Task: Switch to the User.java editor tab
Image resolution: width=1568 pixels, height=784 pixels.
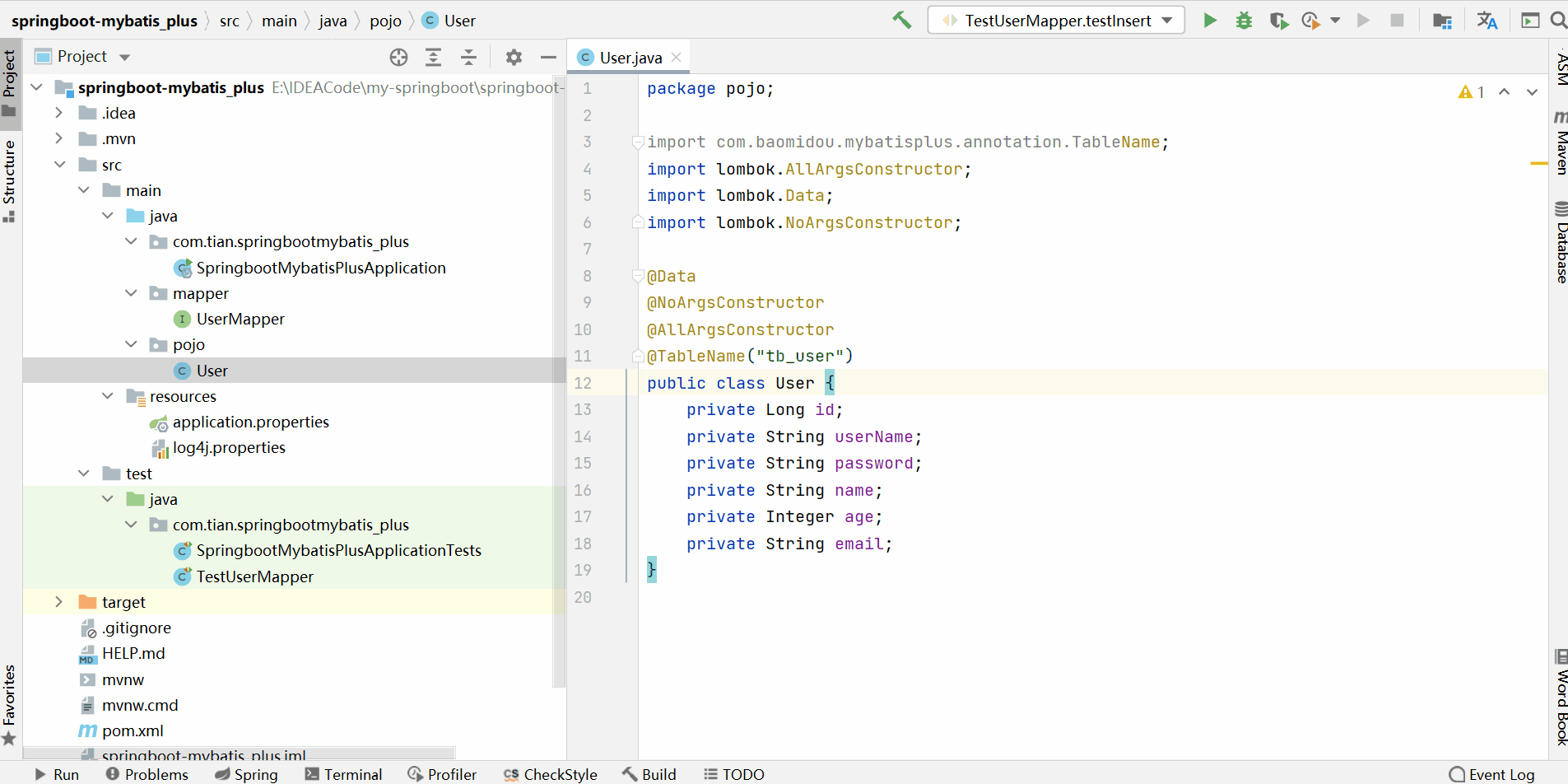Action: pyautogui.click(x=630, y=57)
